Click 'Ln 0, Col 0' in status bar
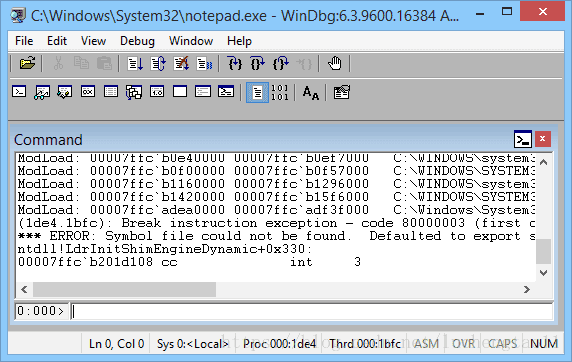Image resolution: width=572 pixels, height=362 pixels. coord(116,344)
